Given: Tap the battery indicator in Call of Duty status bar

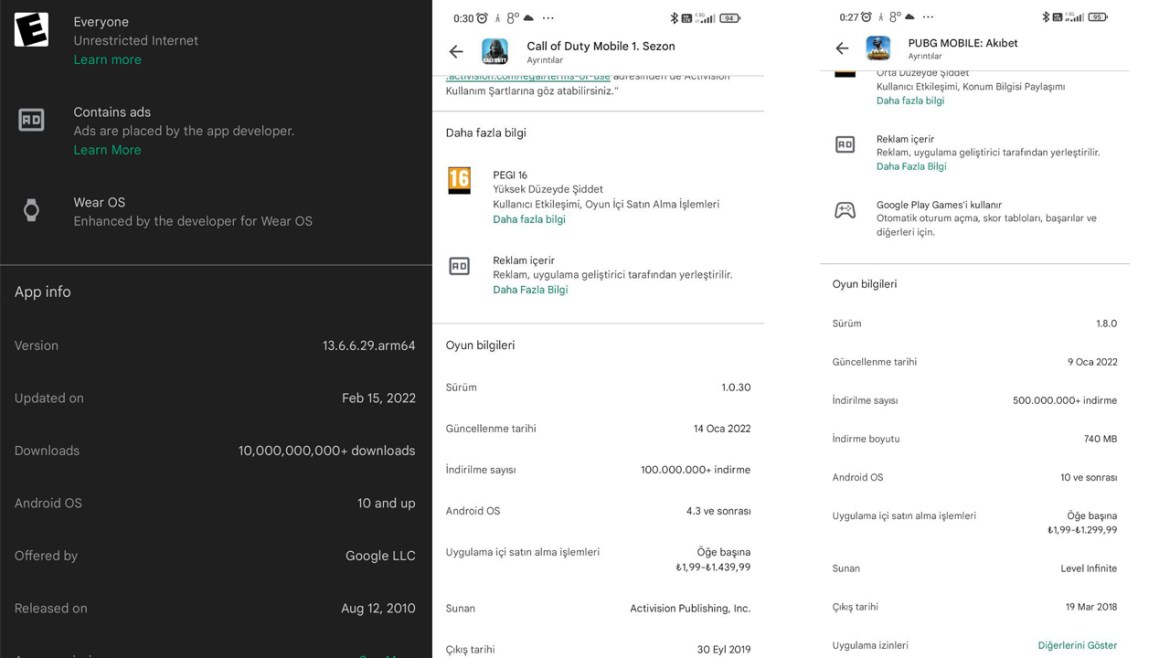Looking at the screenshot, I should [730, 18].
